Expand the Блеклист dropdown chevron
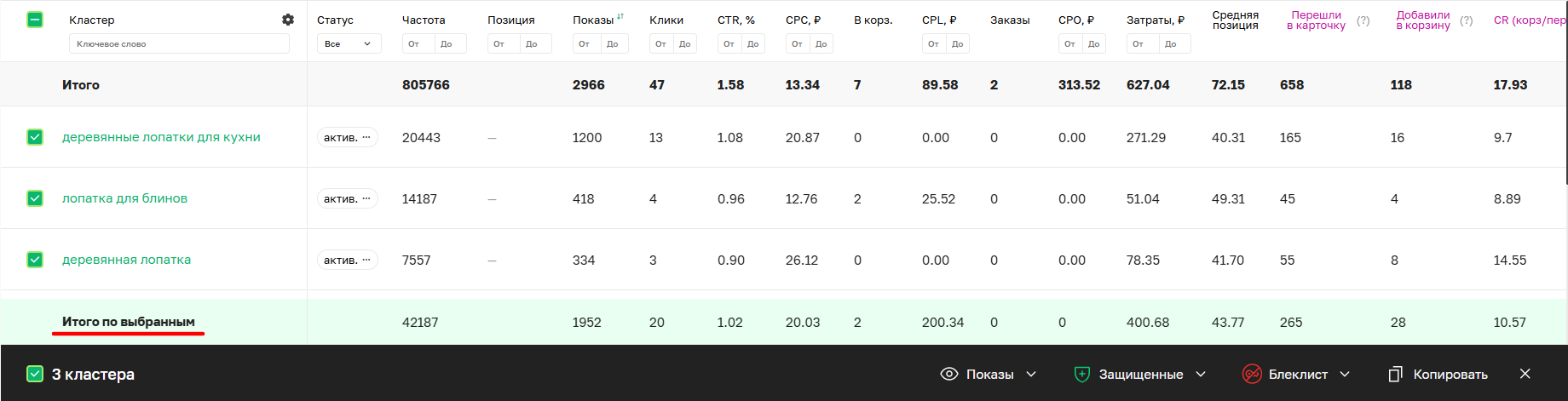Screen dimensions: 1568x401 coord(1346,374)
